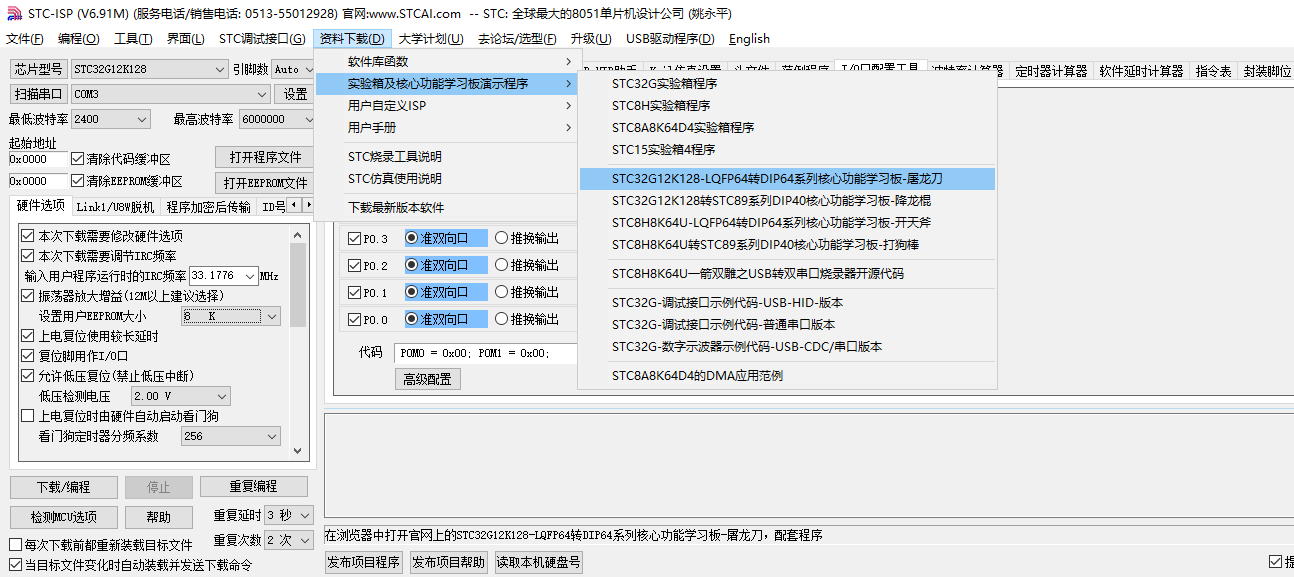Open 一箭双雕之USB转双串口烧录器开源代码 entry
This screenshot has height=577, width=1294.
click(x=787, y=274)
